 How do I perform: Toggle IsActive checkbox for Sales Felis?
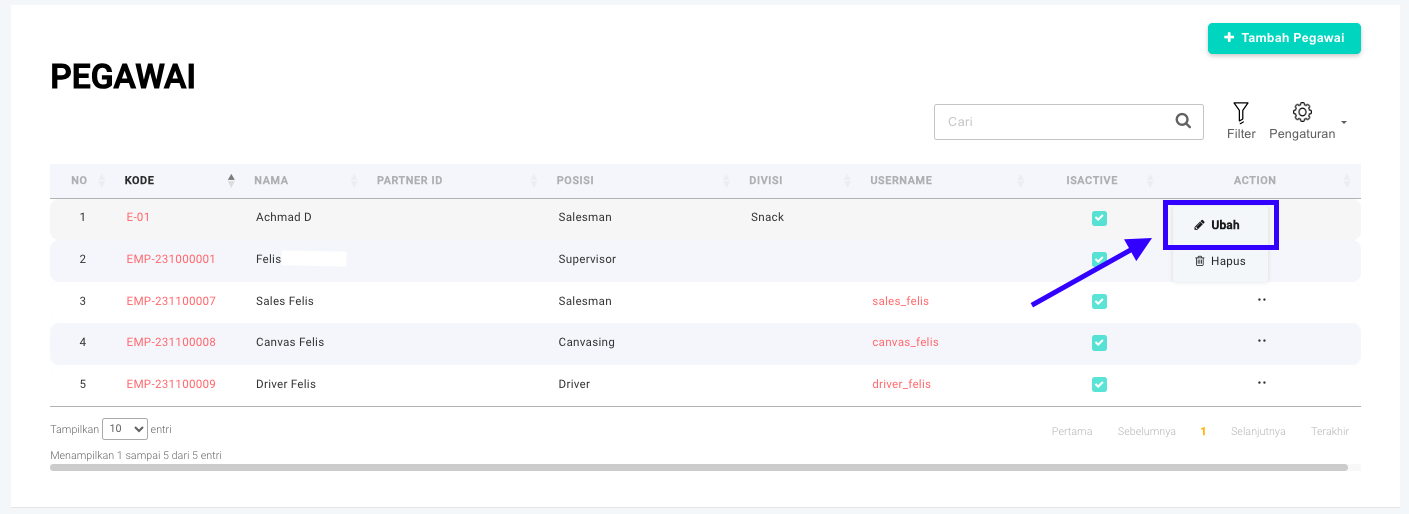tap(1099, 301)
